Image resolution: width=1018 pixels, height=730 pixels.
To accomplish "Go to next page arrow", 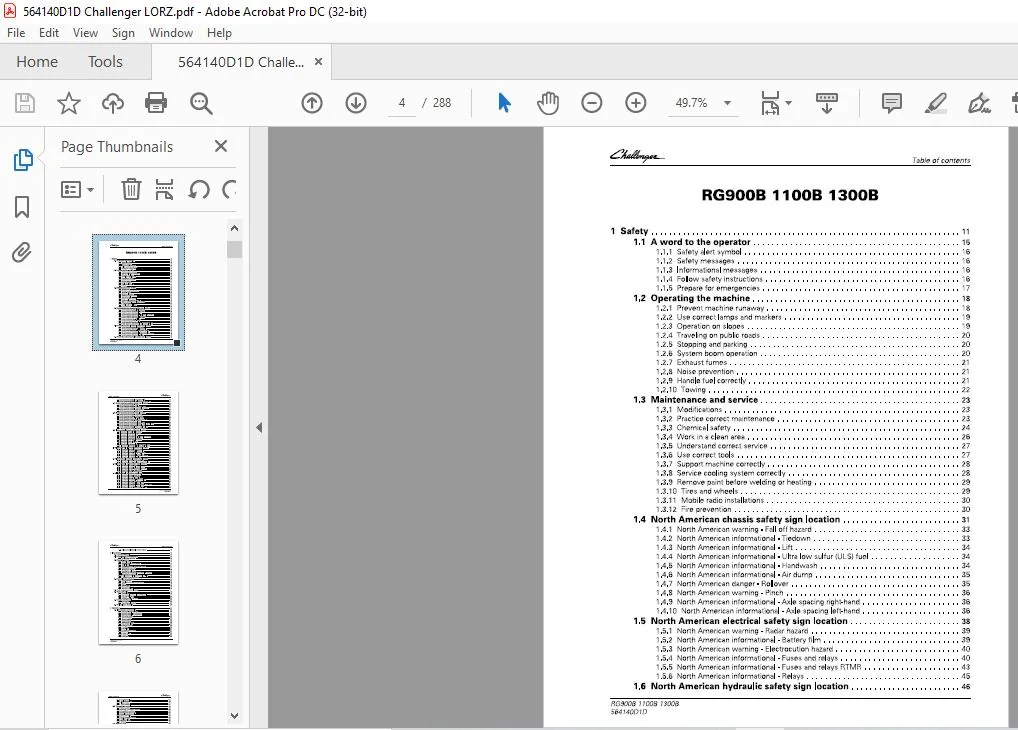I will click(x=356, y=103).
